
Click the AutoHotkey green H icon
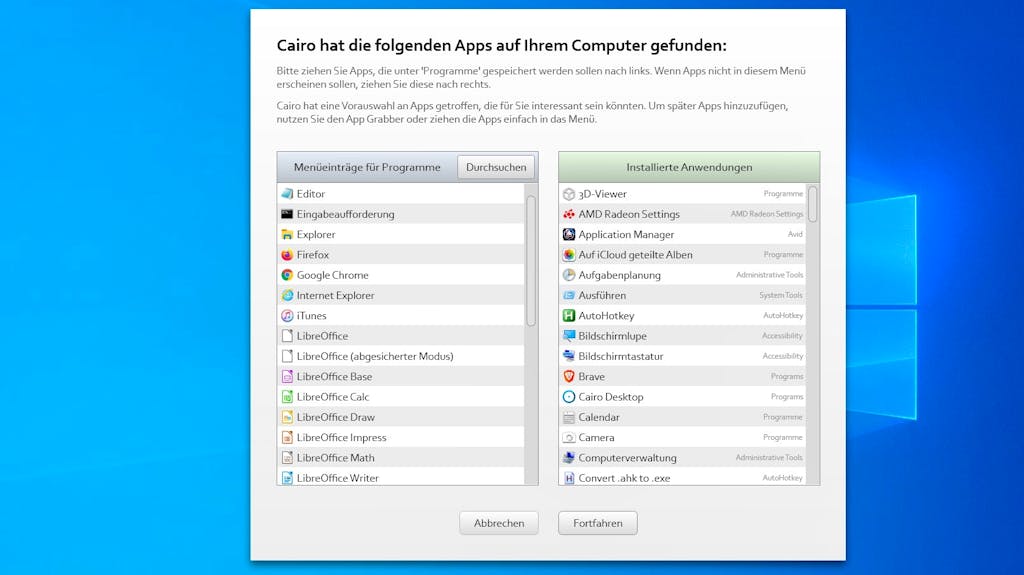coord(569,316)
